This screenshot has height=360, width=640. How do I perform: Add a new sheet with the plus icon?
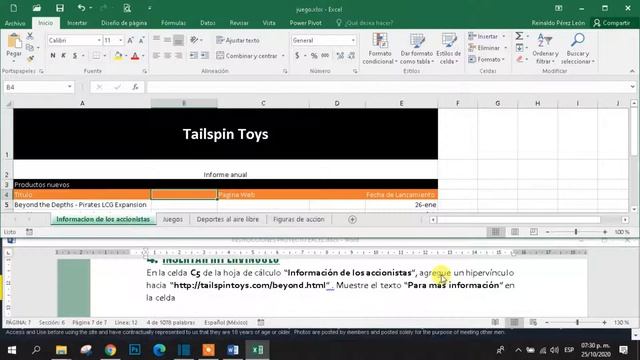352,220
